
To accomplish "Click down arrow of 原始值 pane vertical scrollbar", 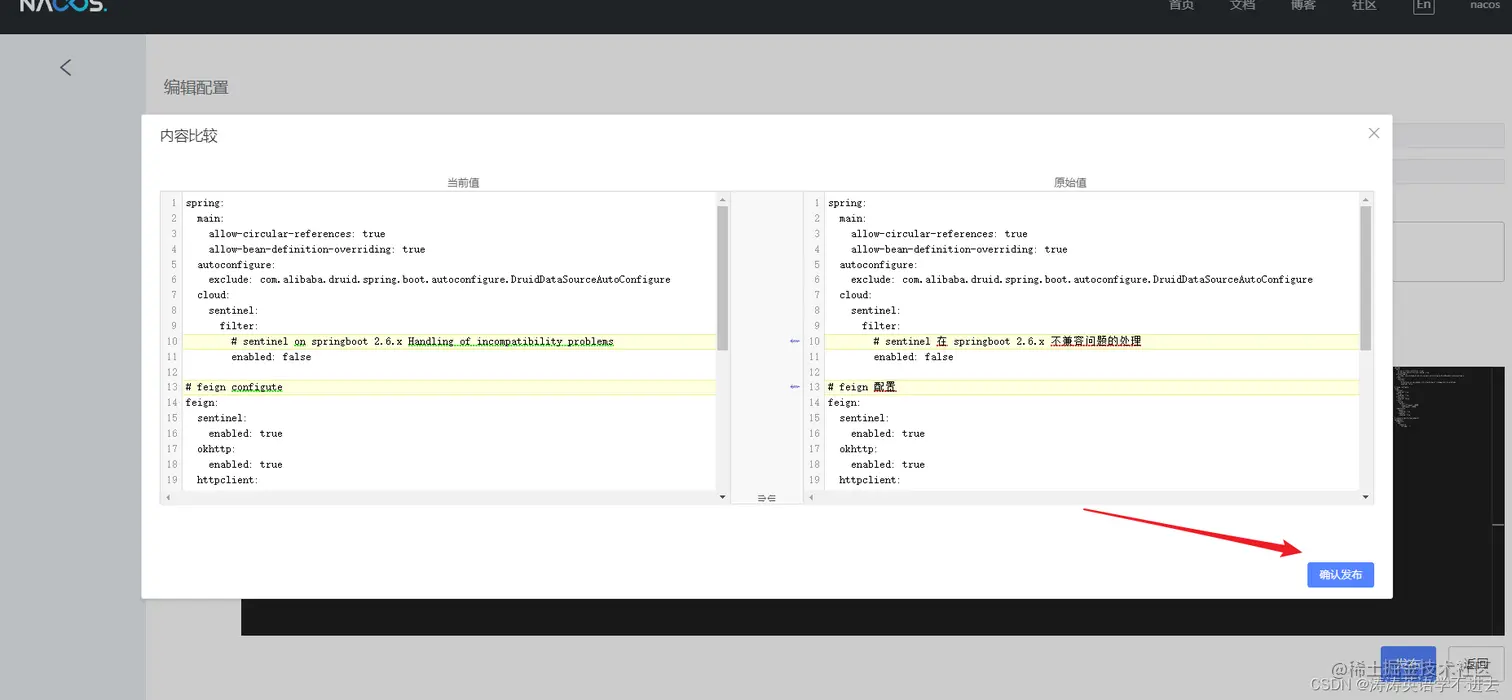I will (x=1366, y=497).
